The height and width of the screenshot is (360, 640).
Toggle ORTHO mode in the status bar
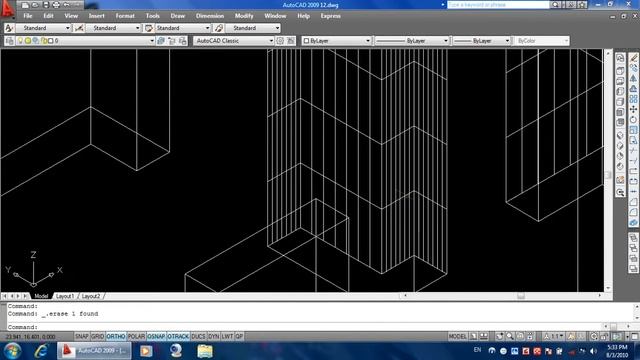click(x=116, y=336)
